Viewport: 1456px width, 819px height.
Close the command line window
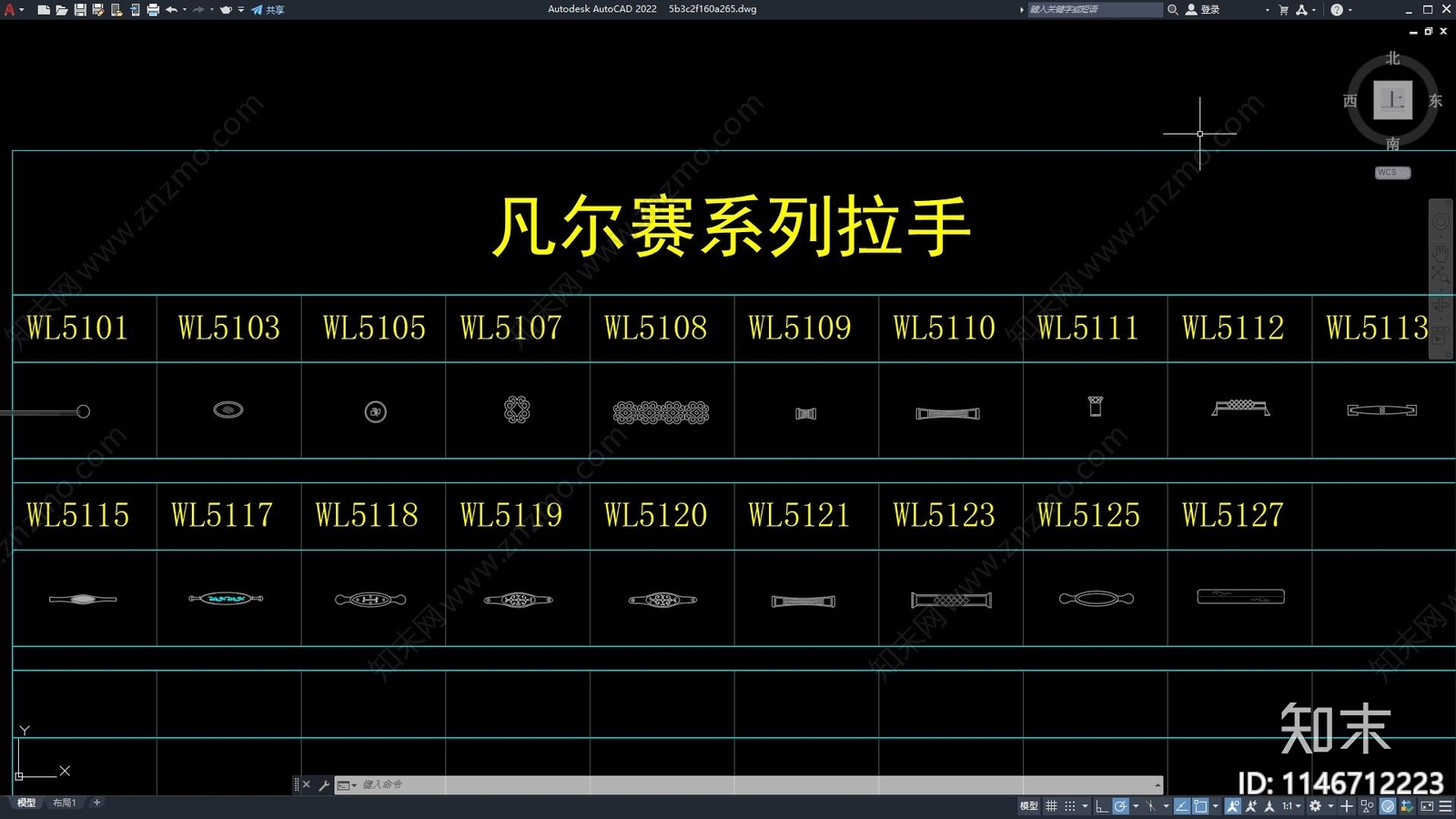click(306, 784)
